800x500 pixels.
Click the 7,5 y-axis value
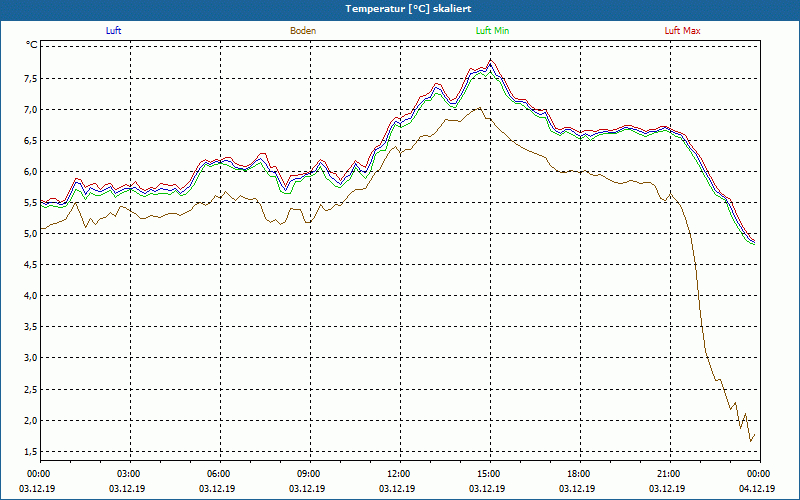[x=32, y=79]
